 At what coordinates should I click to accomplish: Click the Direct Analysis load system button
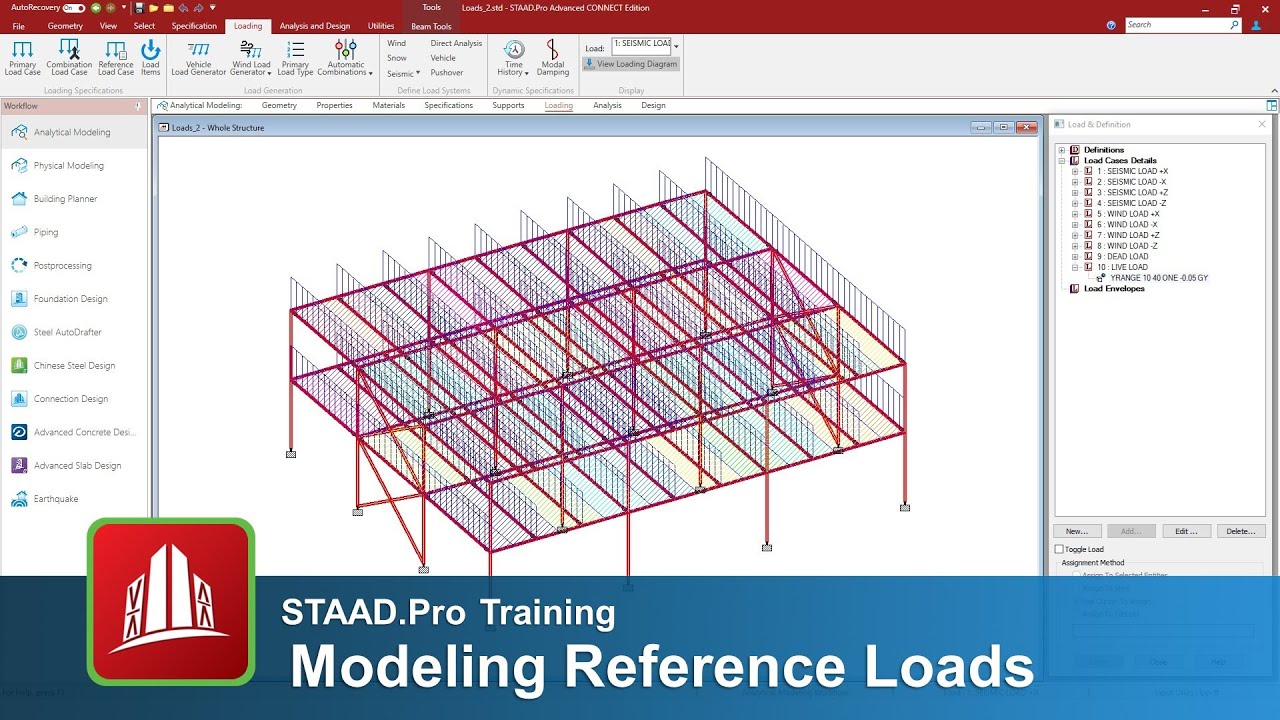click(456, 43)
